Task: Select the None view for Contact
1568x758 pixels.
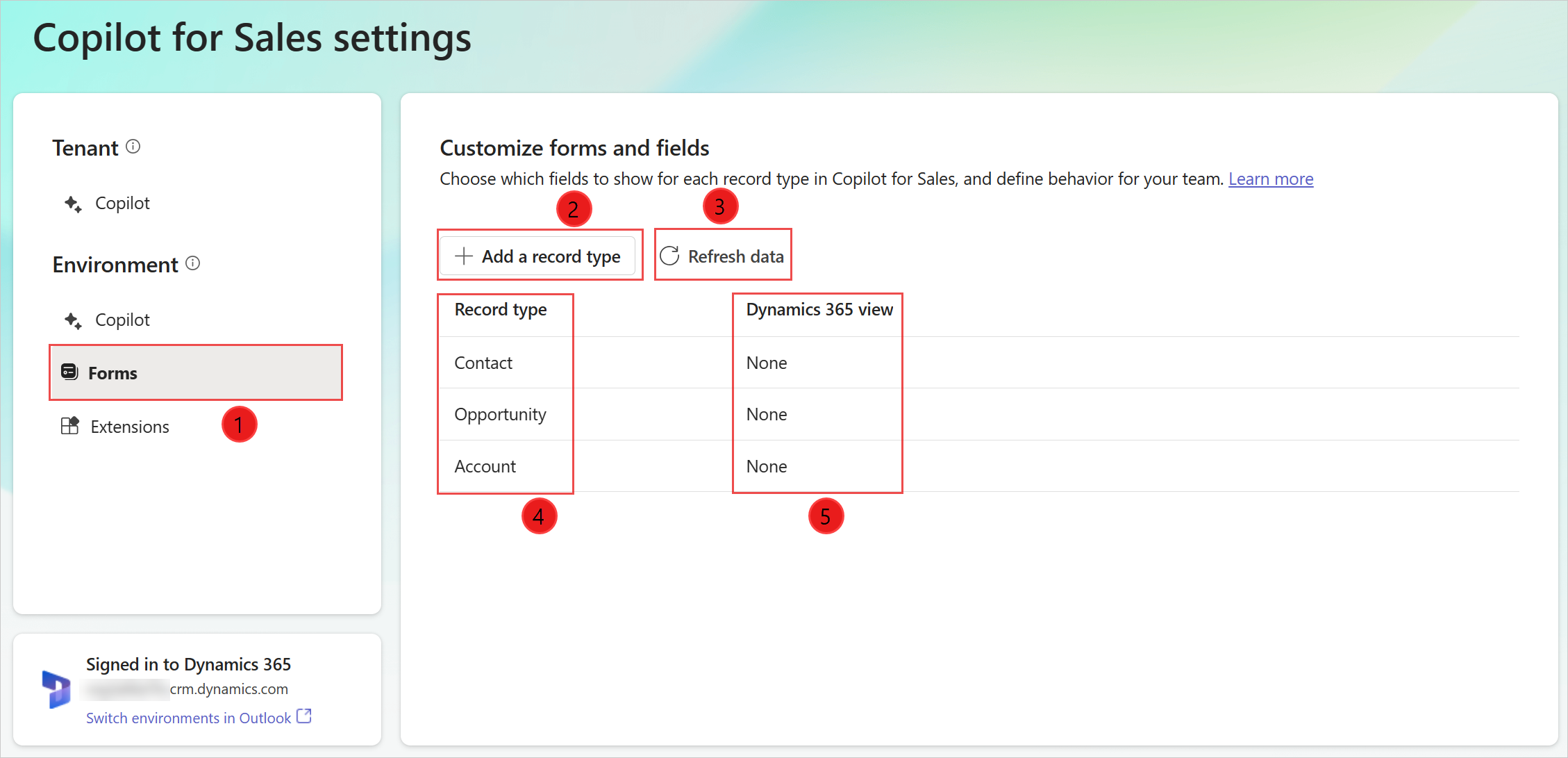Action: pos(767,362)
